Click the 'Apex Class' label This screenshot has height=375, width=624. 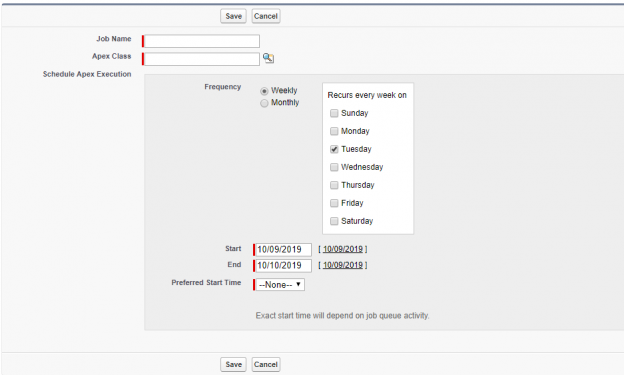point(111,56)
